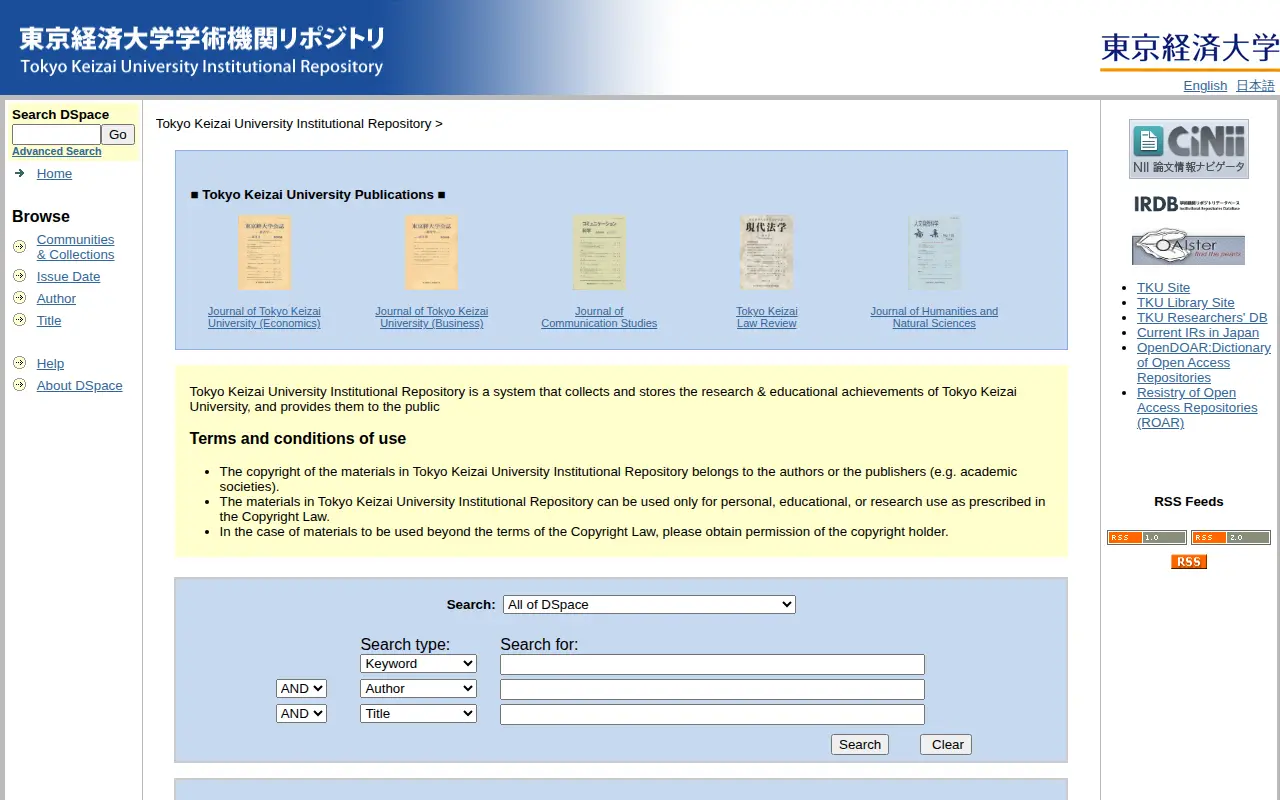
Task: Open the TKU Library Site link
Action: point(1185,302)
